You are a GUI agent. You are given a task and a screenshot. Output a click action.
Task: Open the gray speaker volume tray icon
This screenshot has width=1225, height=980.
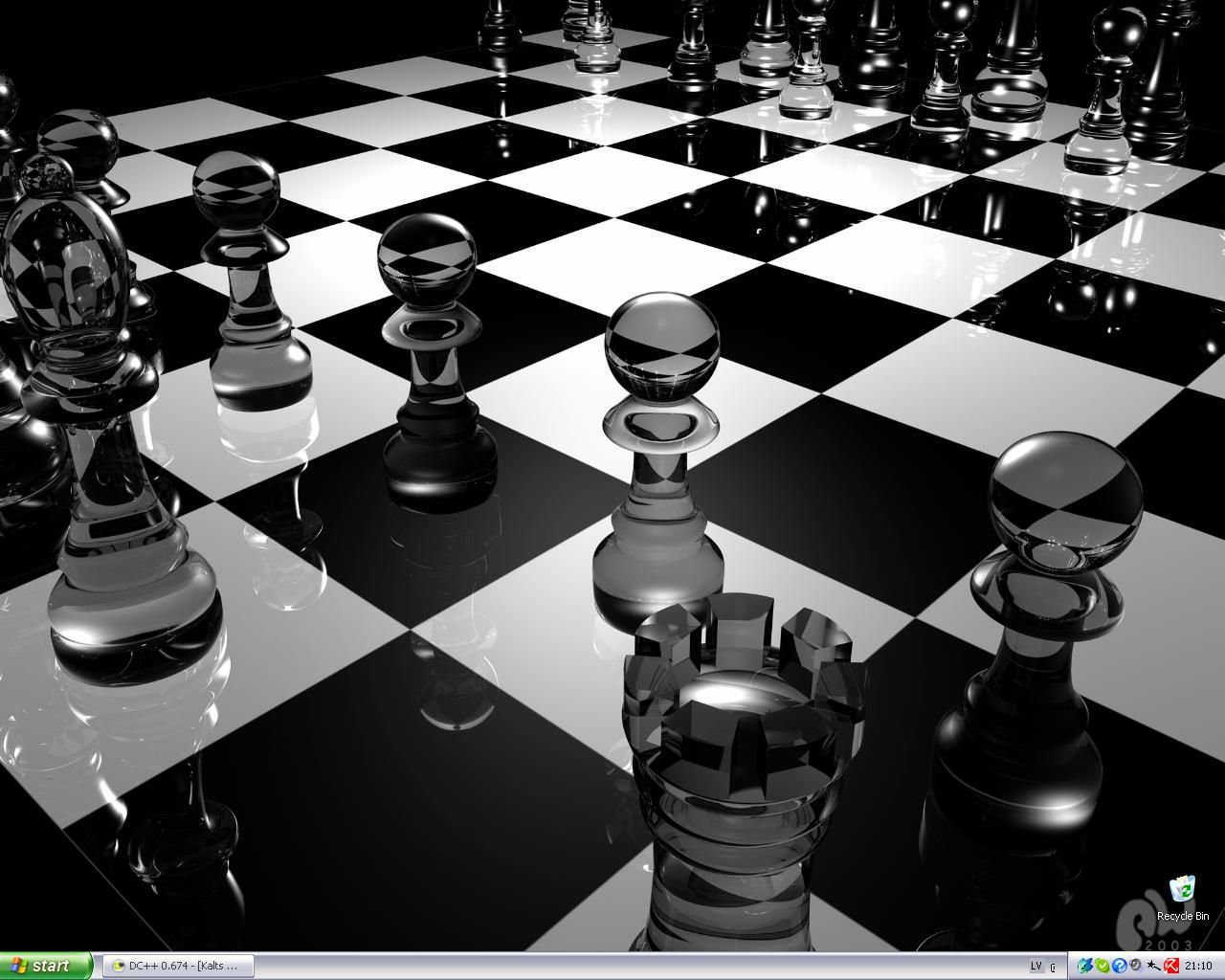[1136, 965]
